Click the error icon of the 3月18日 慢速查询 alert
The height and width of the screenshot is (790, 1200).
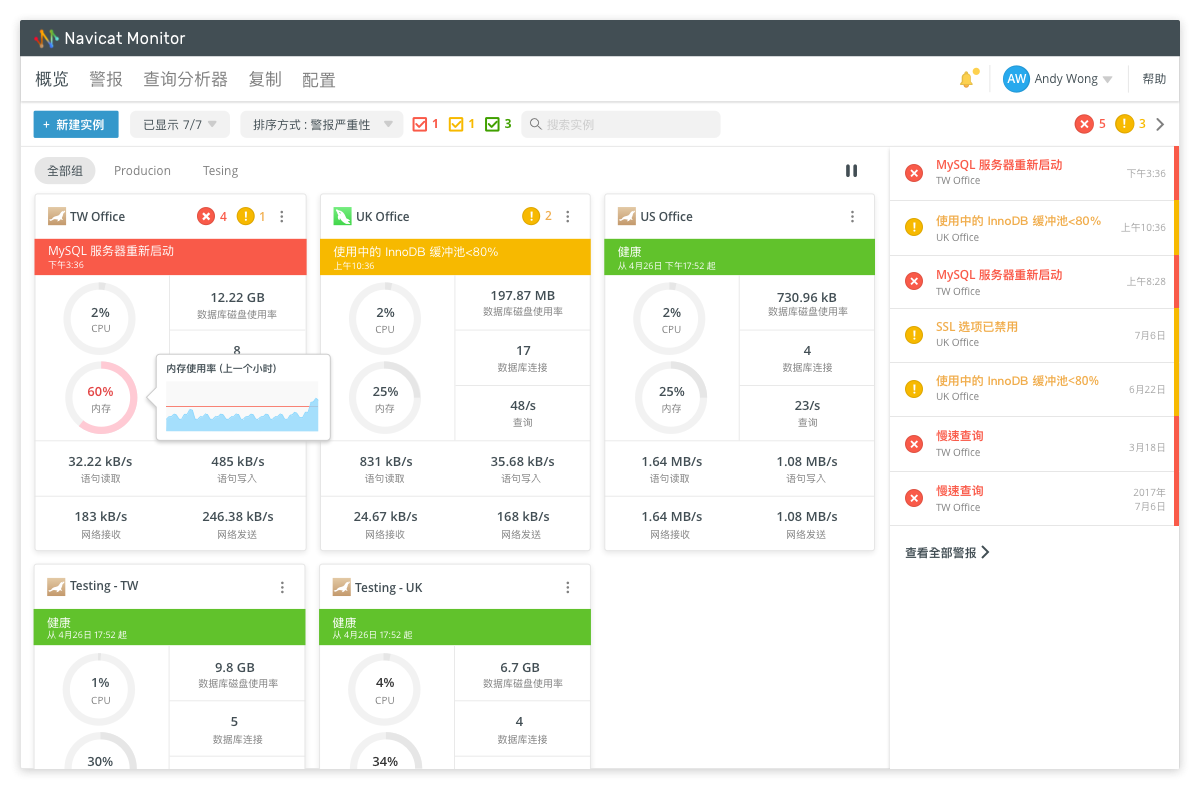tap(913, 443)
